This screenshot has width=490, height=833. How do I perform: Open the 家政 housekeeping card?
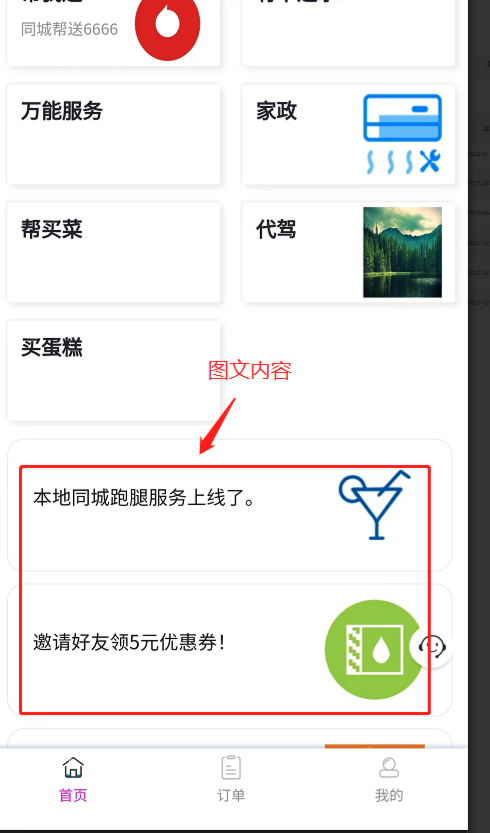(349, 134)
